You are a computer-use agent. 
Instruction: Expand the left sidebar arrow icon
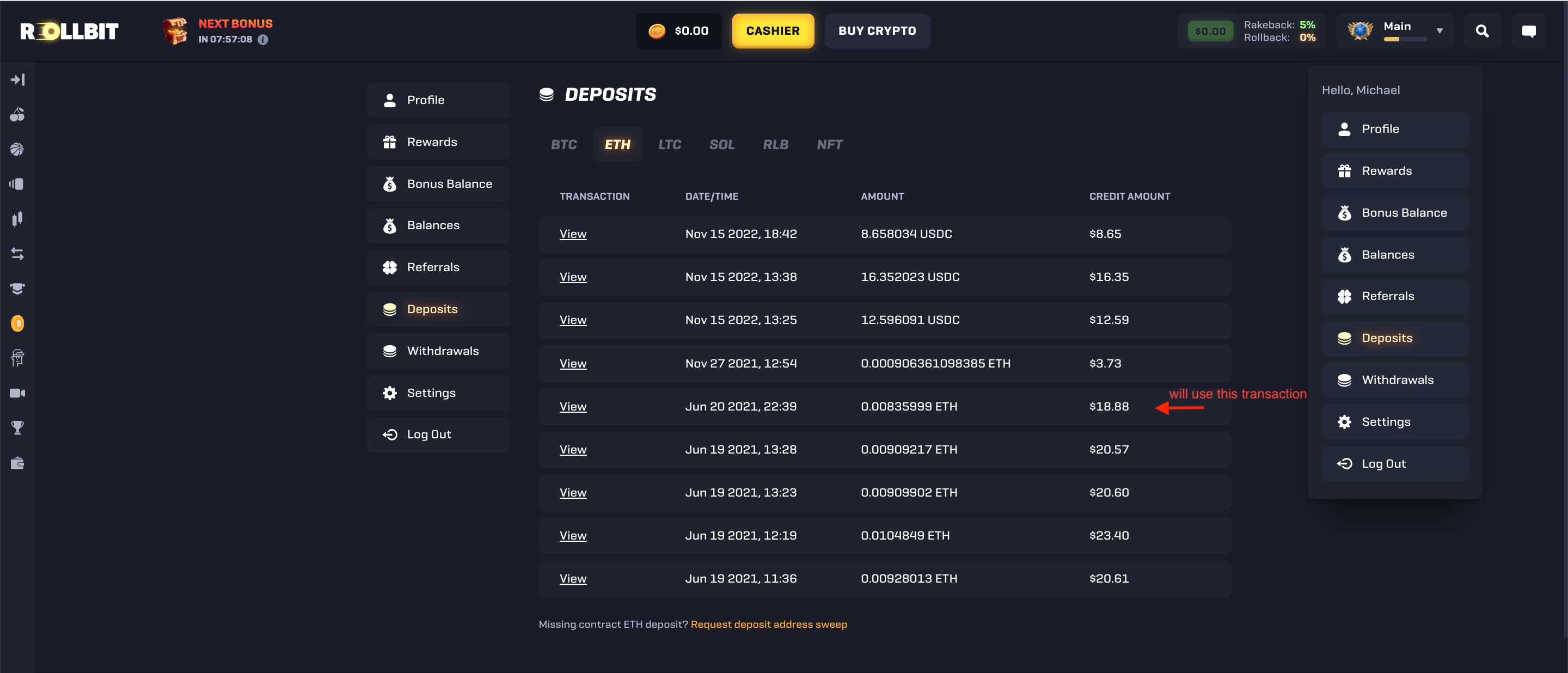coord(17,79)
